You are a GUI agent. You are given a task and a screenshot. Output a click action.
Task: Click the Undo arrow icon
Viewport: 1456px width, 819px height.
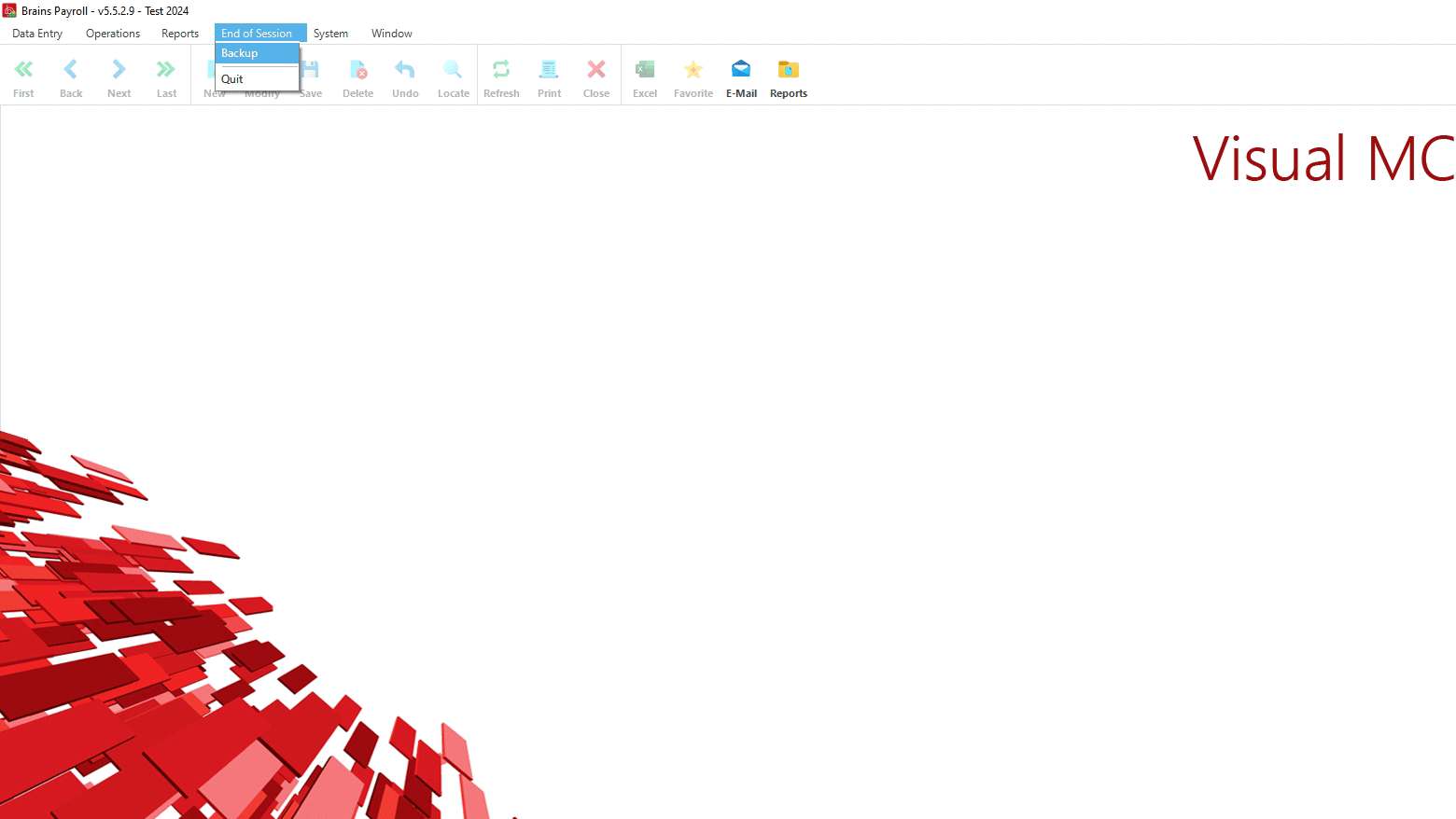pyautogui.click(x=405, y=69)
